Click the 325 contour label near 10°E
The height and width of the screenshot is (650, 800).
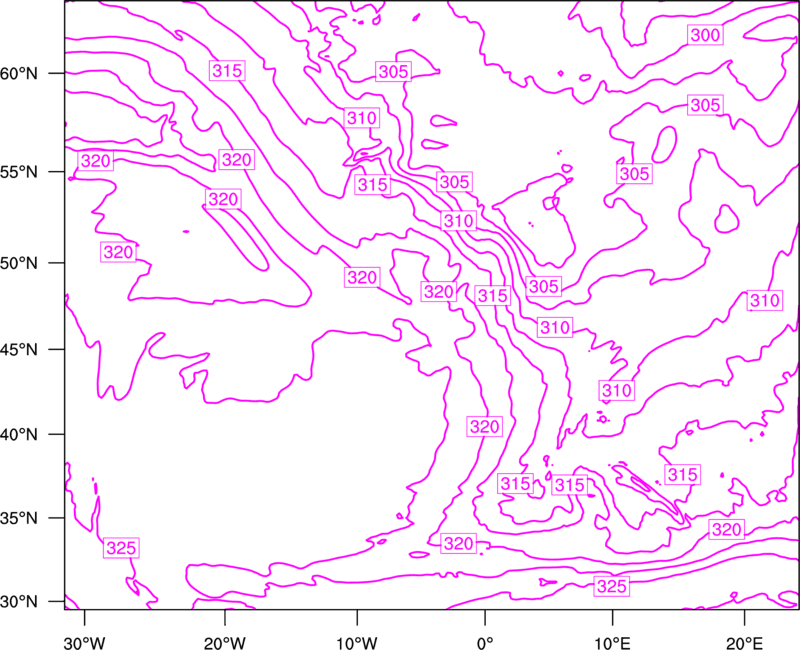point(611,586)
